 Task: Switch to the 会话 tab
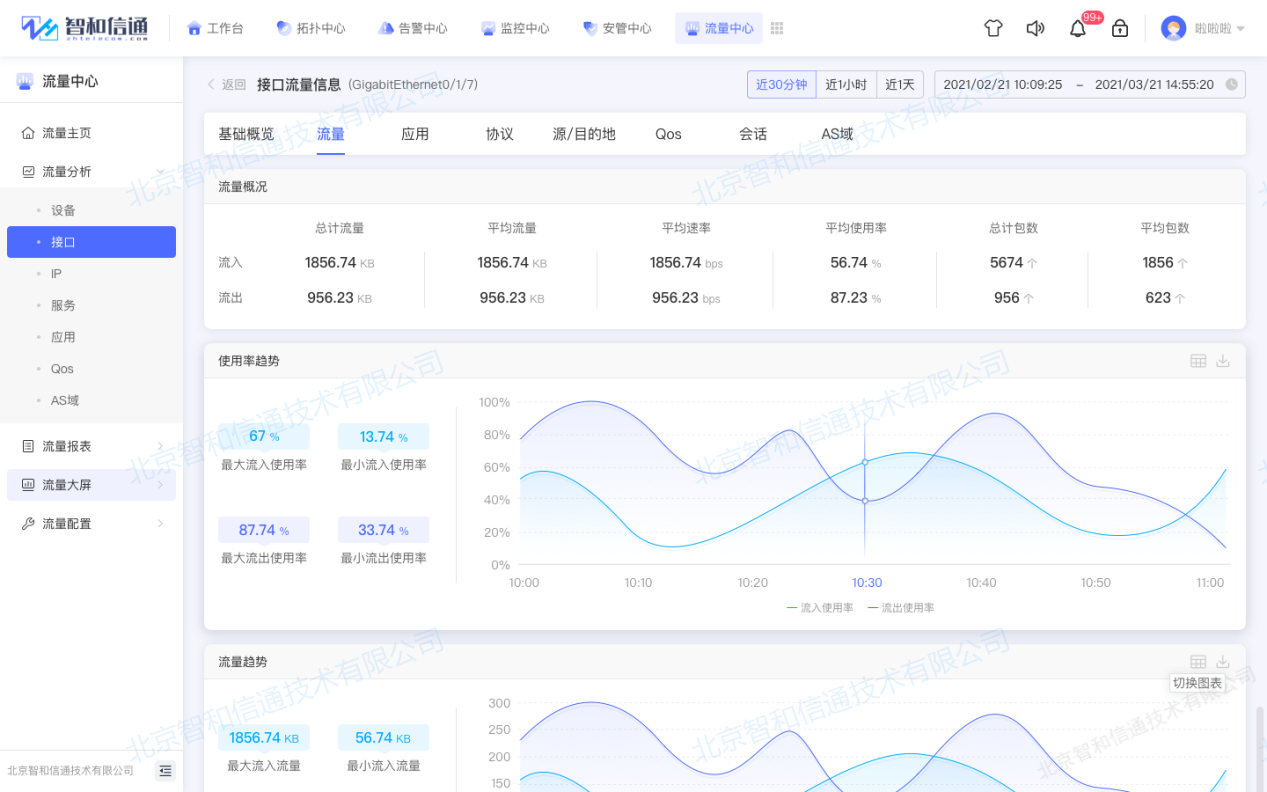753,134
